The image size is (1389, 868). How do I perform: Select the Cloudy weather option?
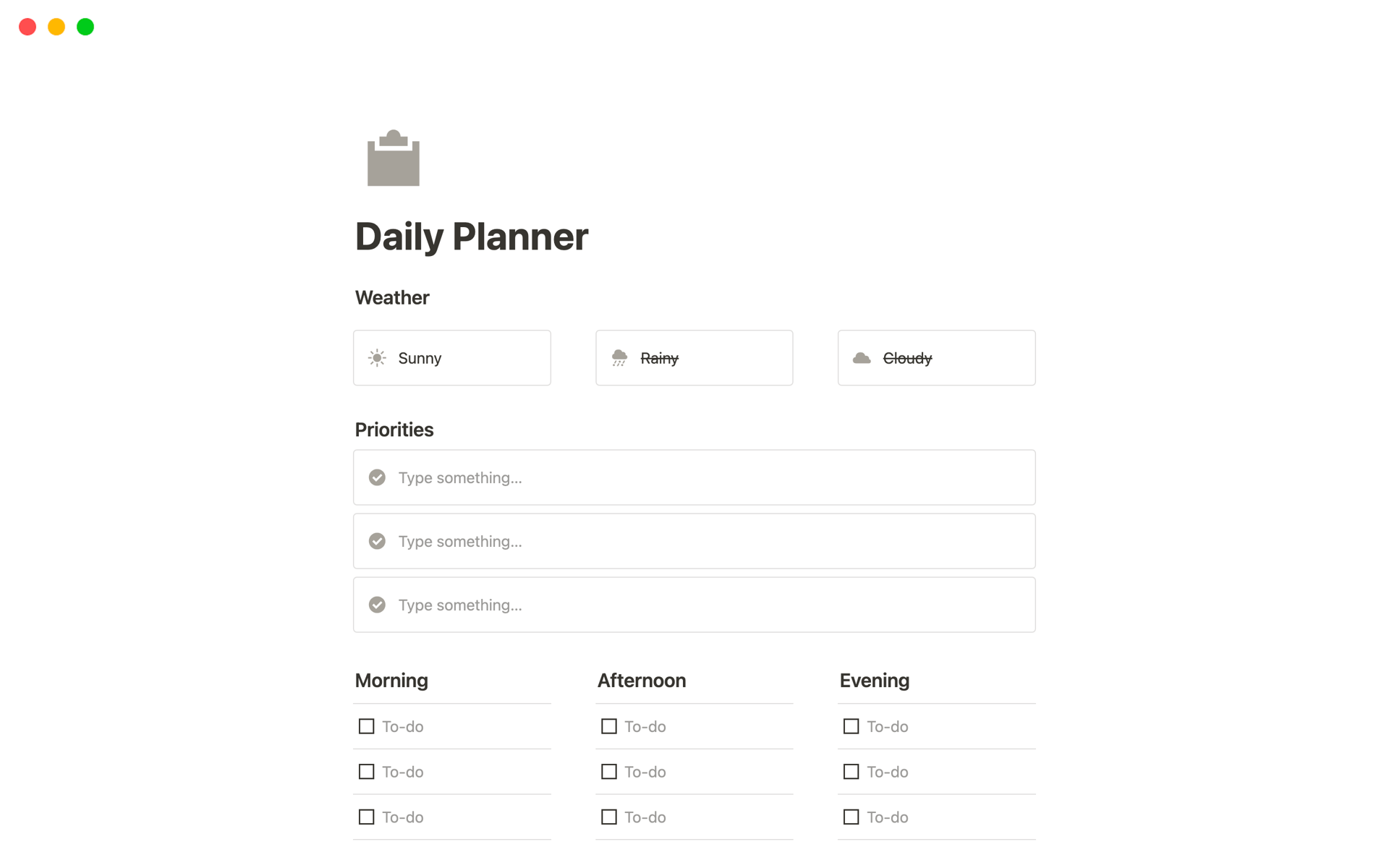(x=935, y=357)
